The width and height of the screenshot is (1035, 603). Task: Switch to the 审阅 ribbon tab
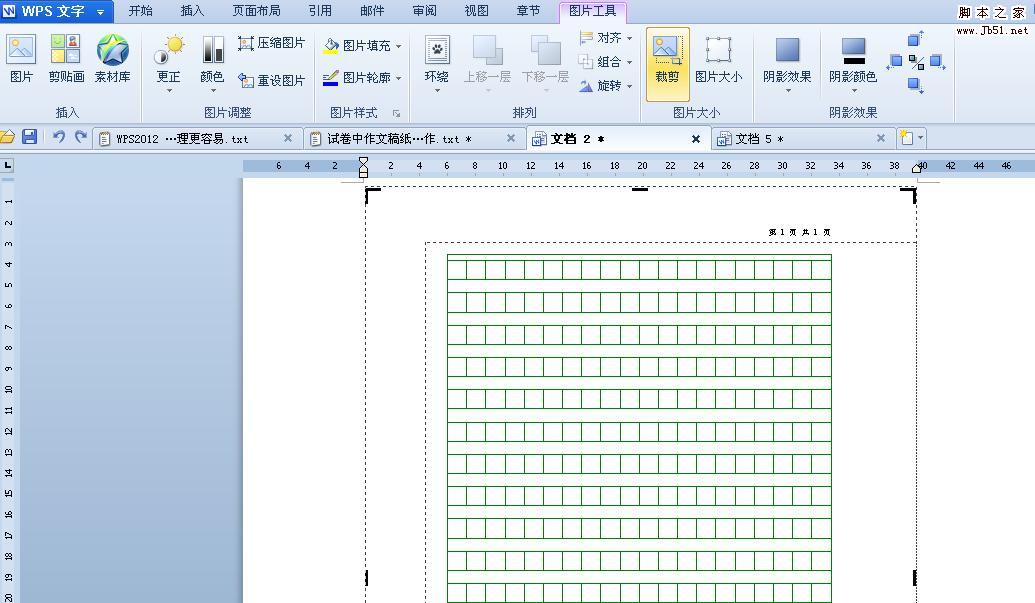coord(424,11)
